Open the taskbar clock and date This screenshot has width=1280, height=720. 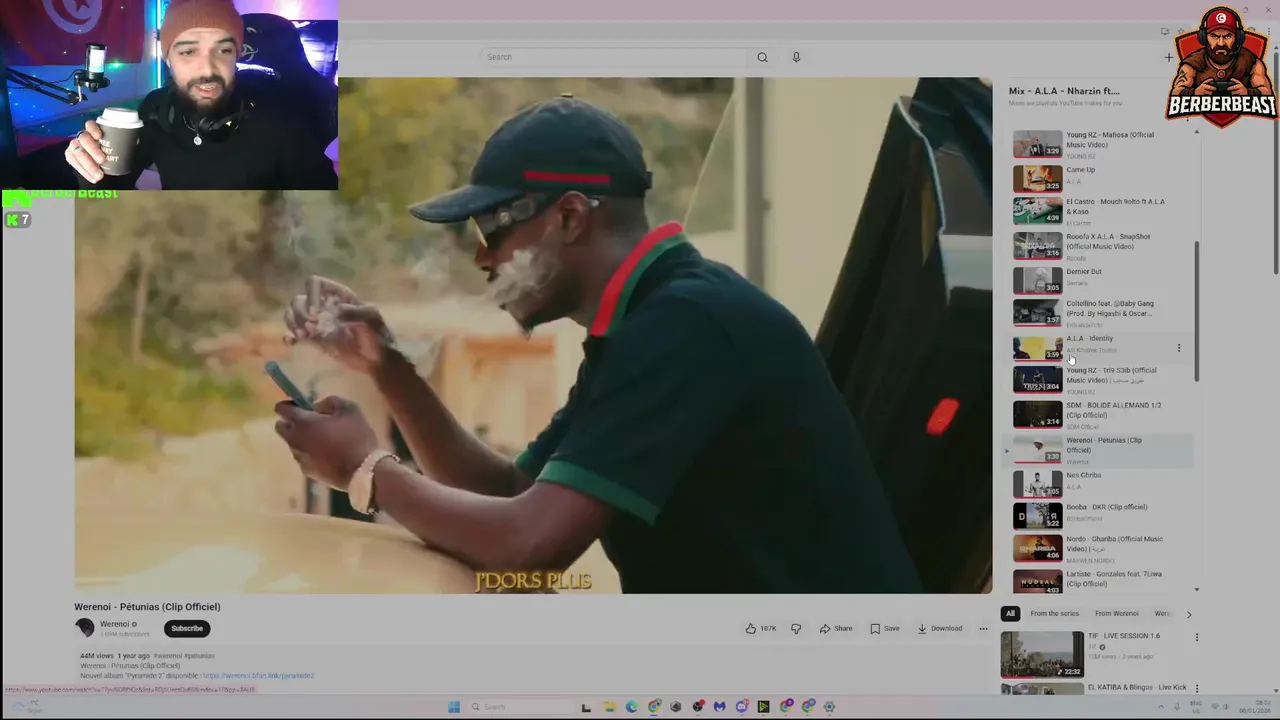1255,707
